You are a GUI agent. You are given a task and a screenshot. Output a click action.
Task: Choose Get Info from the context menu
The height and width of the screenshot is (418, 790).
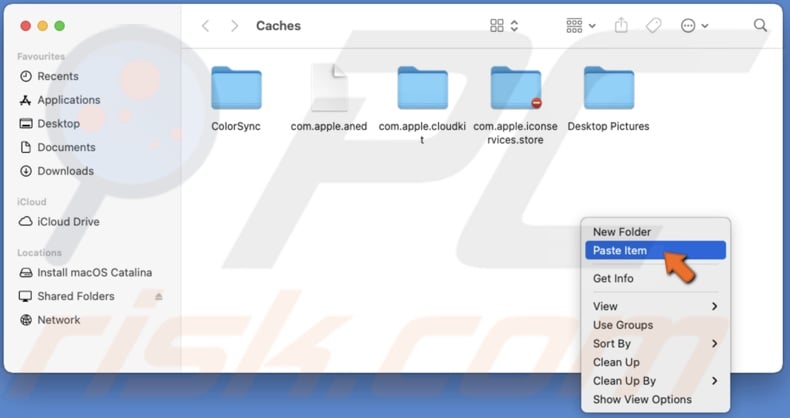pos(655,278)
